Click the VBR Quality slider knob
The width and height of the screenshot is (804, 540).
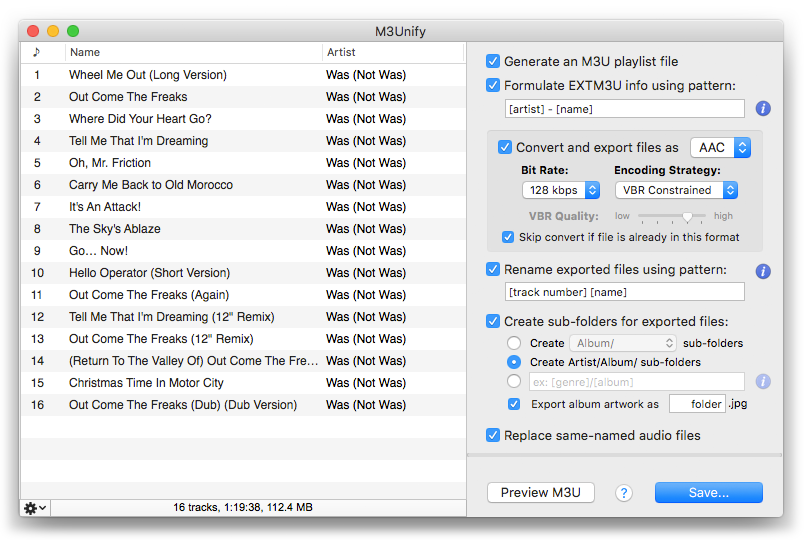687,217
